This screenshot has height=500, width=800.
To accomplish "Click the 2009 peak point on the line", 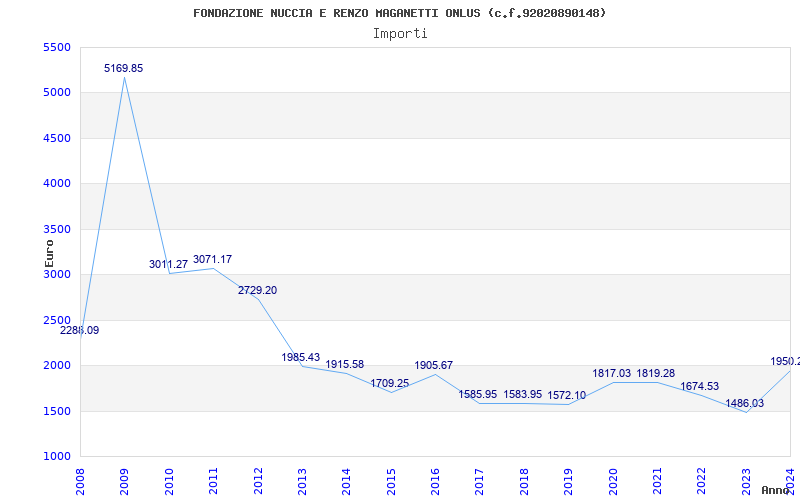I will (124, 78).
